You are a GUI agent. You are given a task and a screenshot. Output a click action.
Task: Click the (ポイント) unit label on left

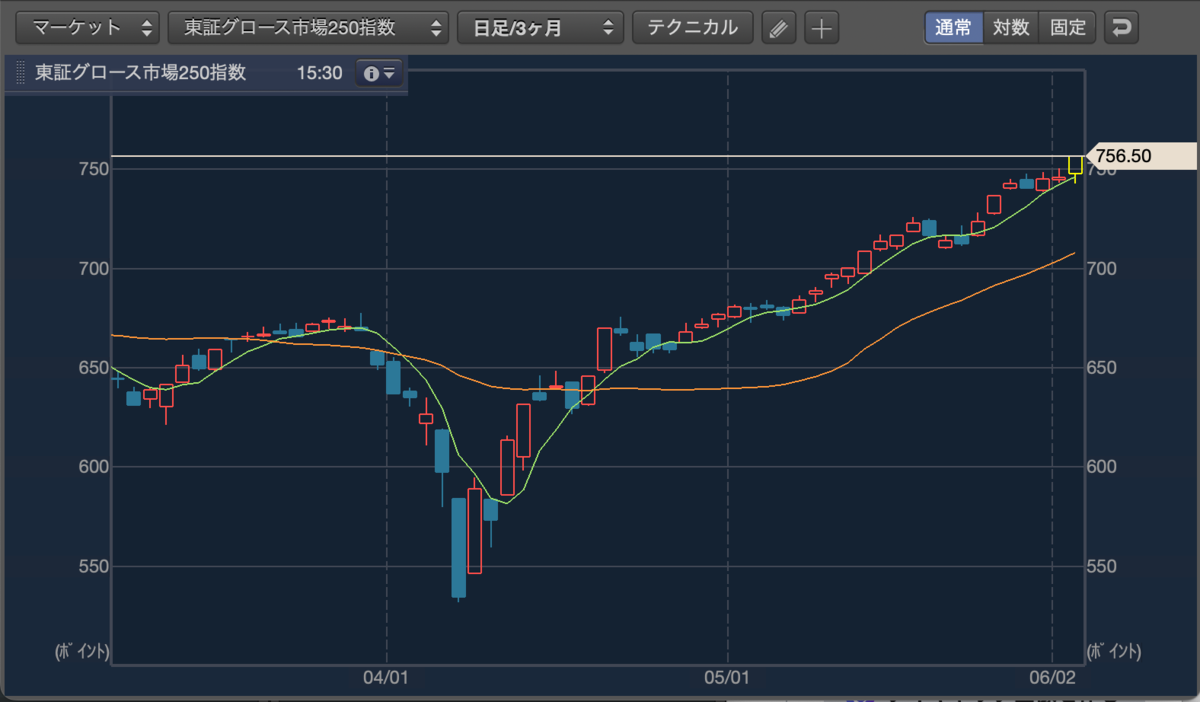[x=81, y=652]
